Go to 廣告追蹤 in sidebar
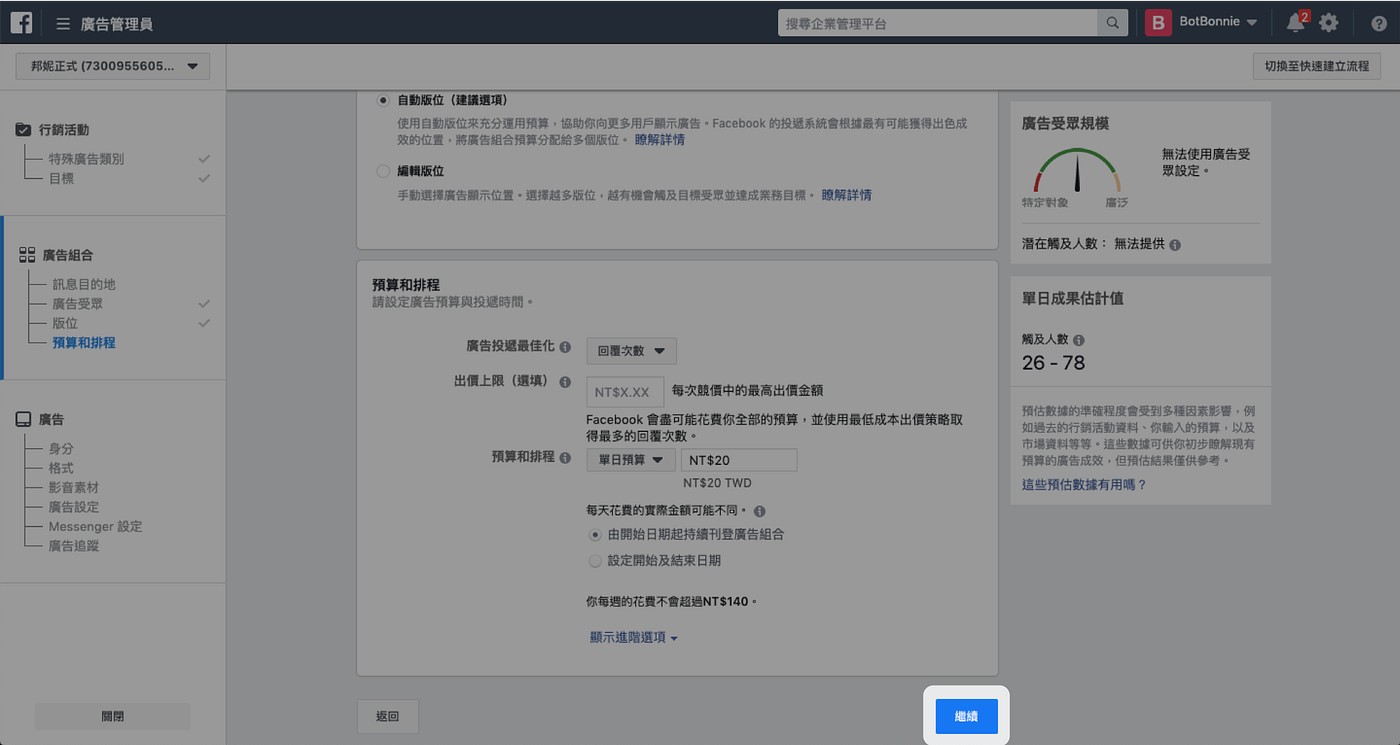 coord(74,546)
